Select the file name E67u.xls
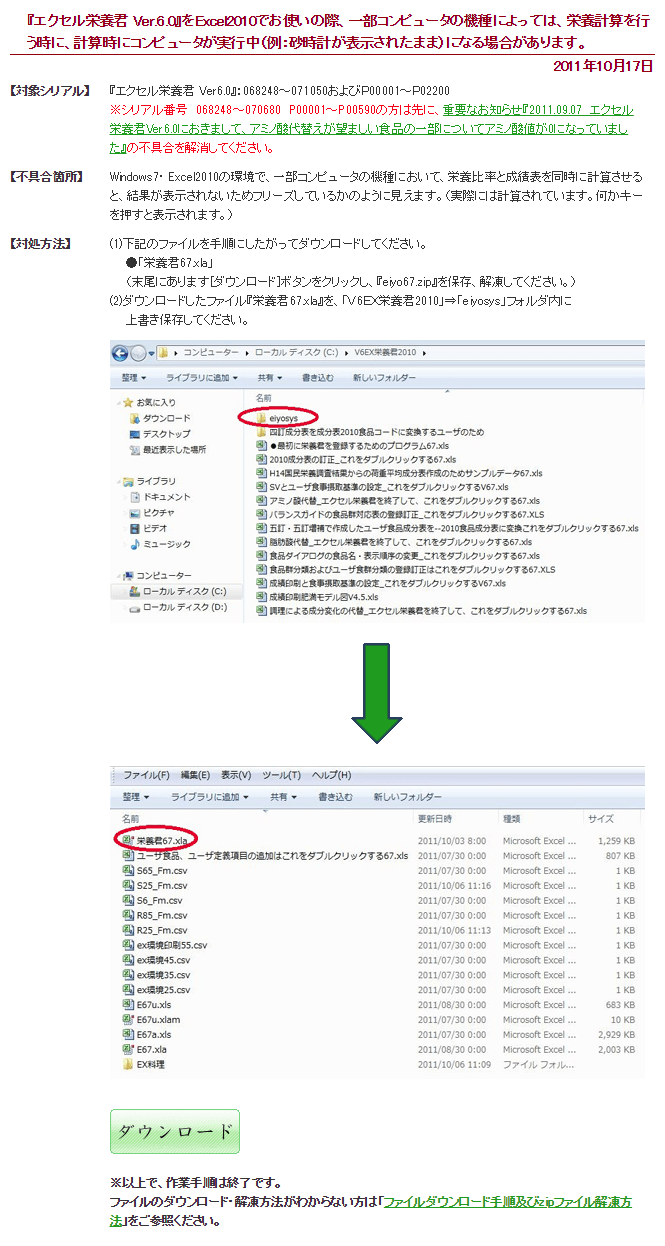The height and width of the screenshot is (1246, 665). tap(154, 1005)
